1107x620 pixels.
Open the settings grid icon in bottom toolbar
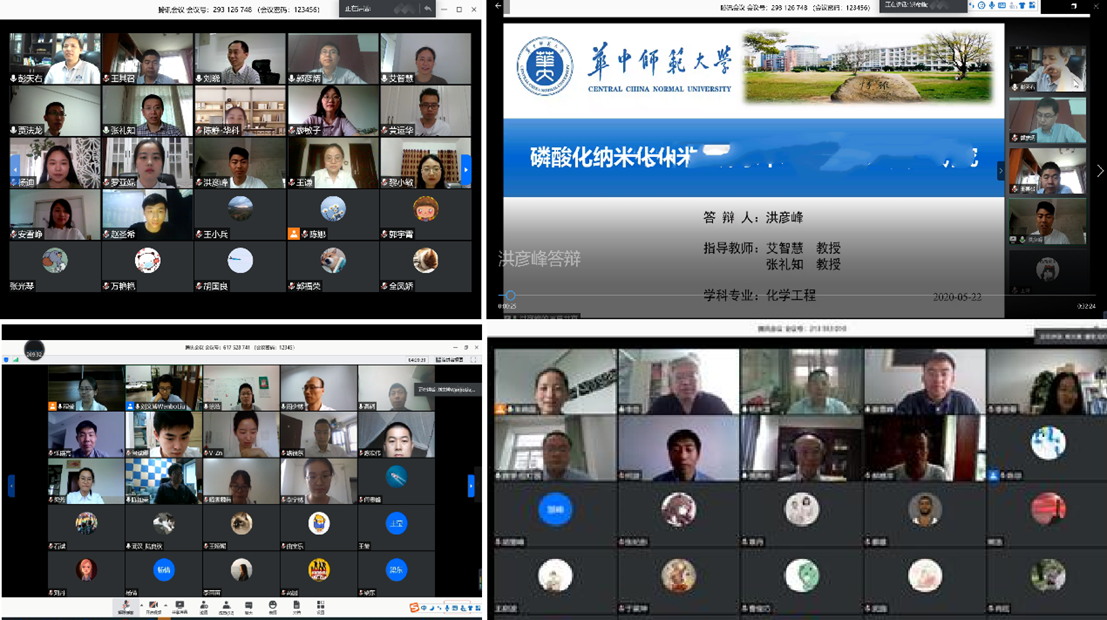point(320,606)
